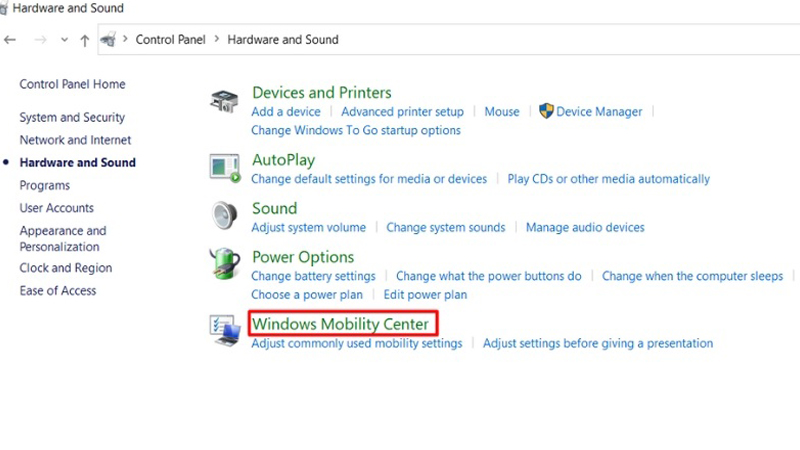Go to Control Panel Home

point(72,85)
